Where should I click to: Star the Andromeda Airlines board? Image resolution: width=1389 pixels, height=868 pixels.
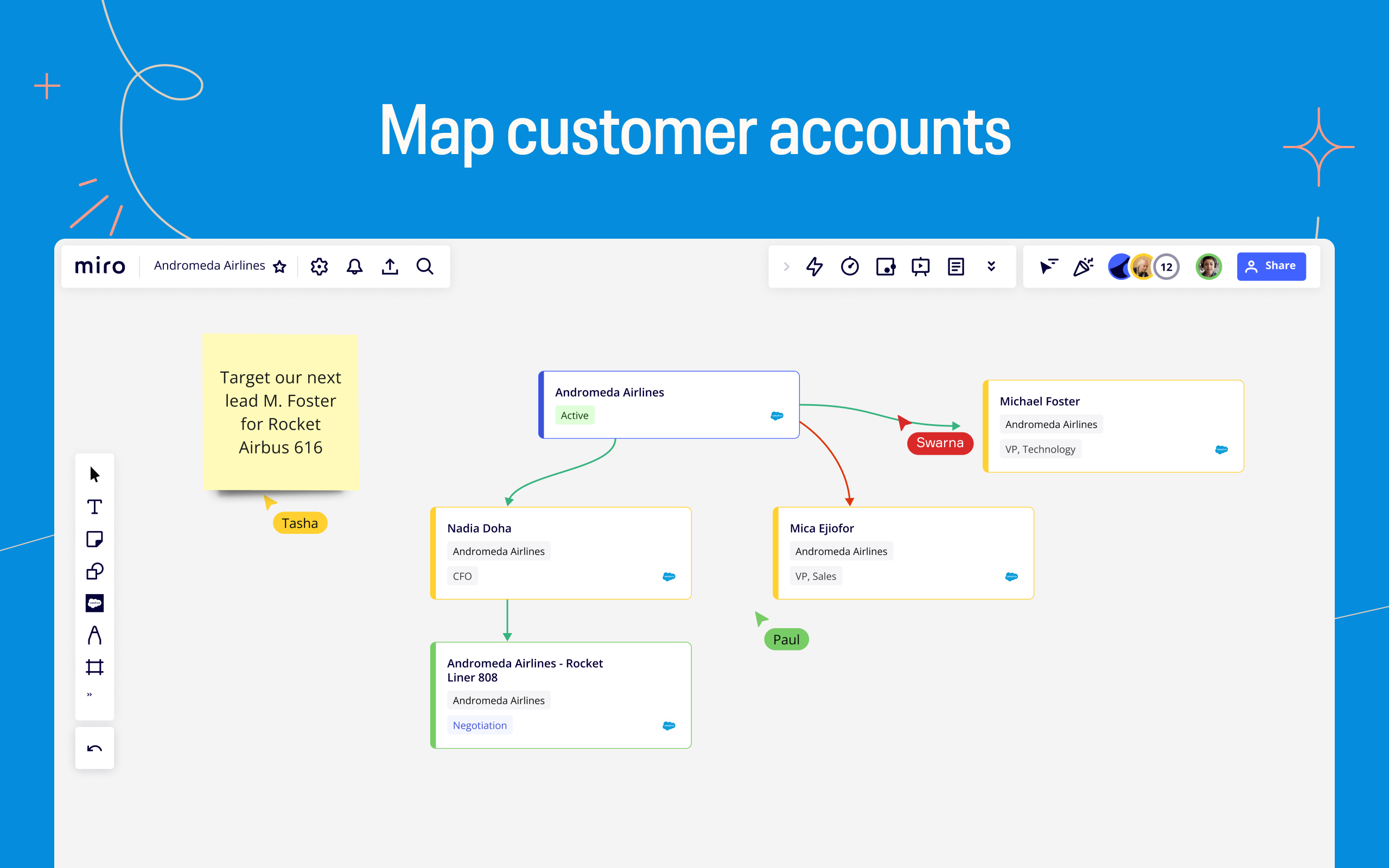(279, 266)
